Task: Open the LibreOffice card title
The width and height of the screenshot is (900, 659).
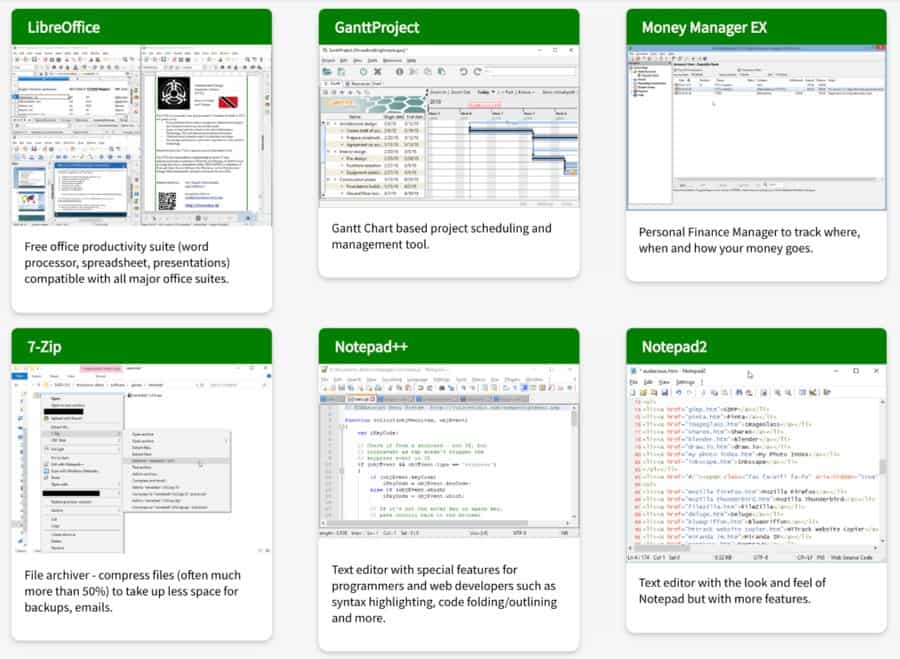Action: [63, 27]
